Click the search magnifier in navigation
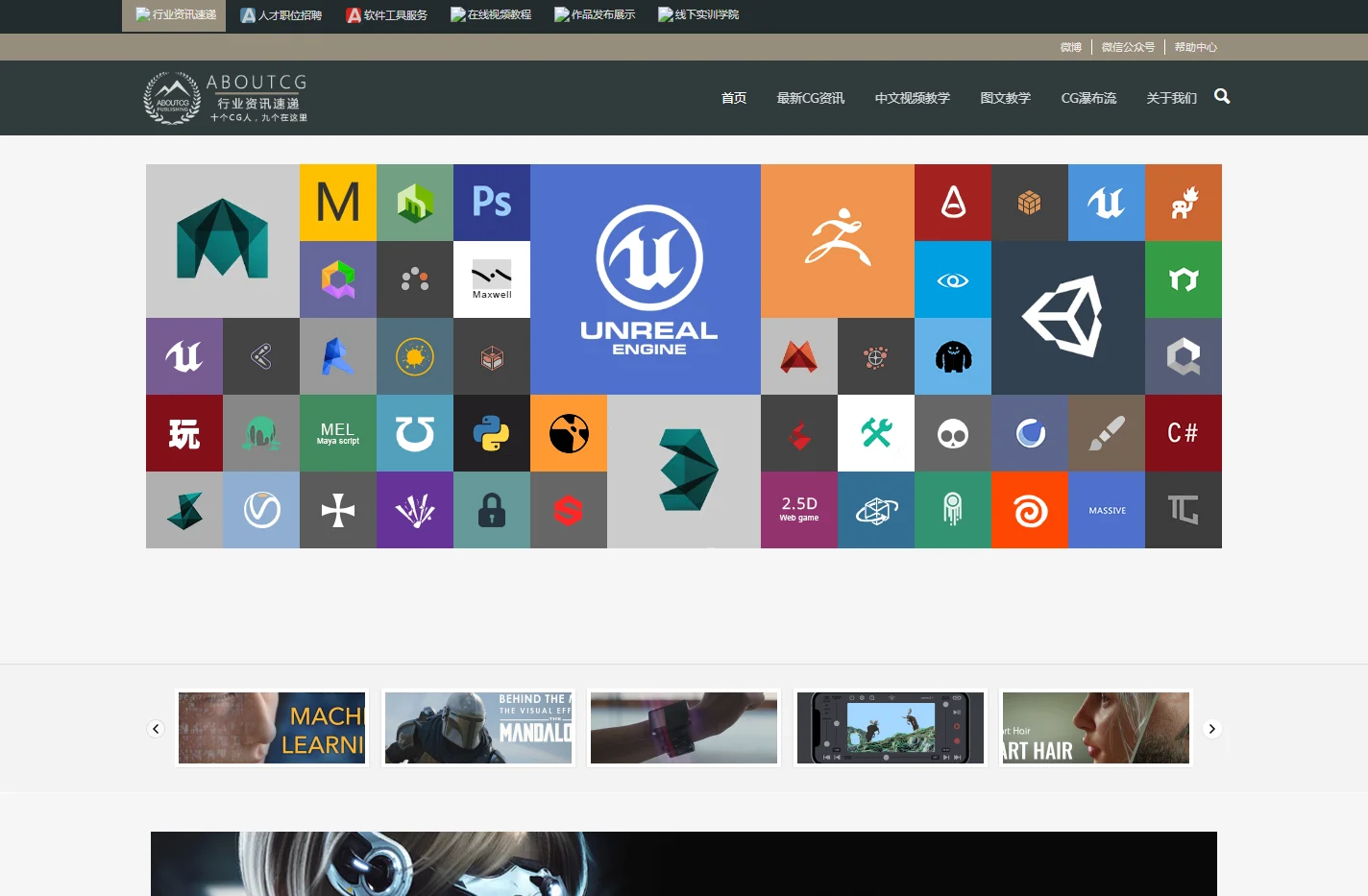The width and height of the screenshot is (1368, 896). point(1222,96)
